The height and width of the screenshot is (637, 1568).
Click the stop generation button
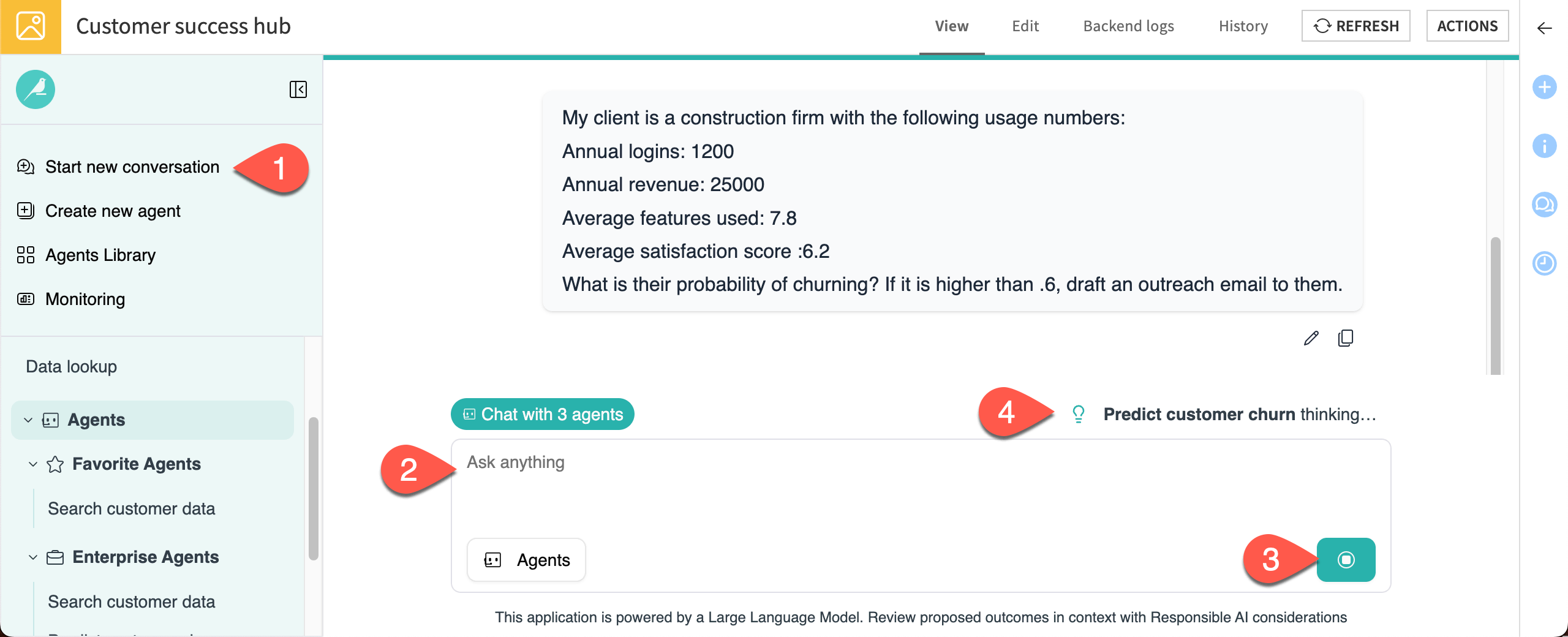point(1346,560)
